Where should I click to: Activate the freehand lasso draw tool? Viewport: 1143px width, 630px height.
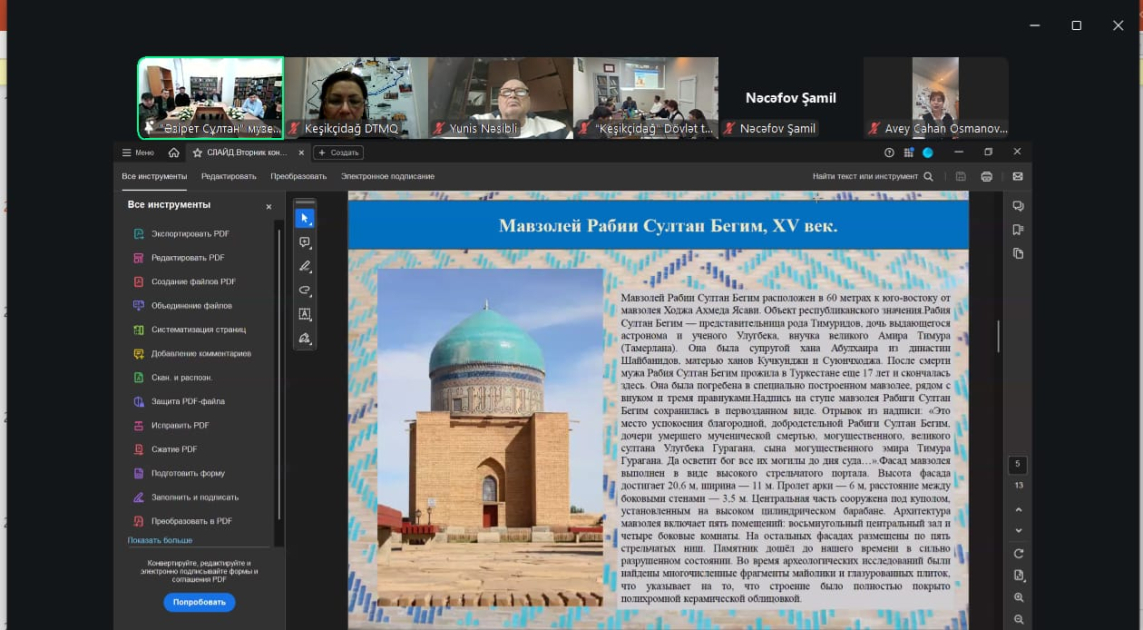pos(305,290)
